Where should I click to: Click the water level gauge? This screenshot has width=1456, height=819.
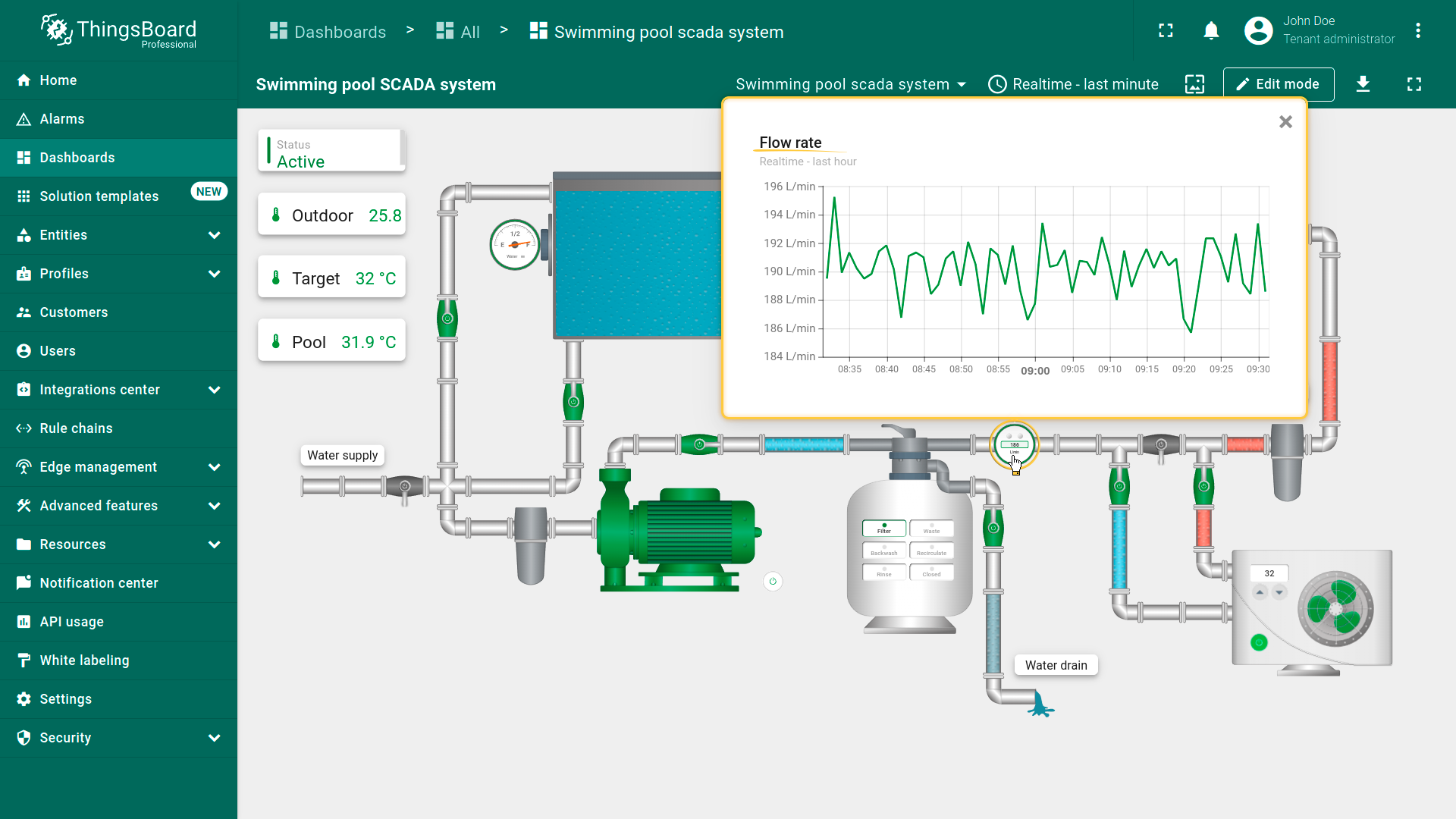(x=515, y=244)
